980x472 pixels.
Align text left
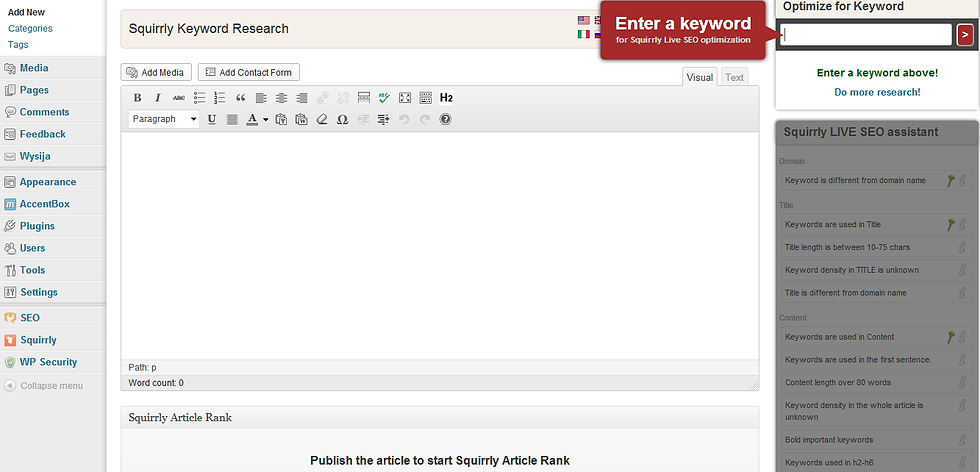pyautogui.click(x=261, y=98)
